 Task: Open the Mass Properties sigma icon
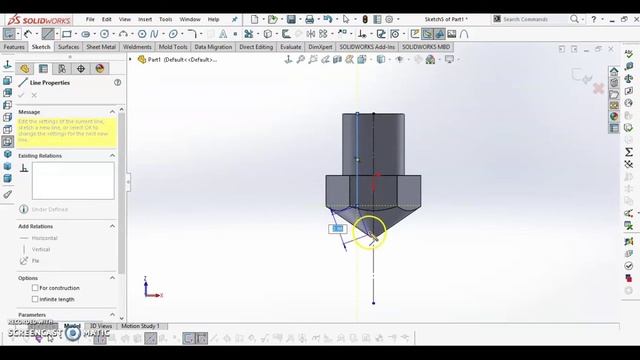pyautogui.click(x=629, y=152)
